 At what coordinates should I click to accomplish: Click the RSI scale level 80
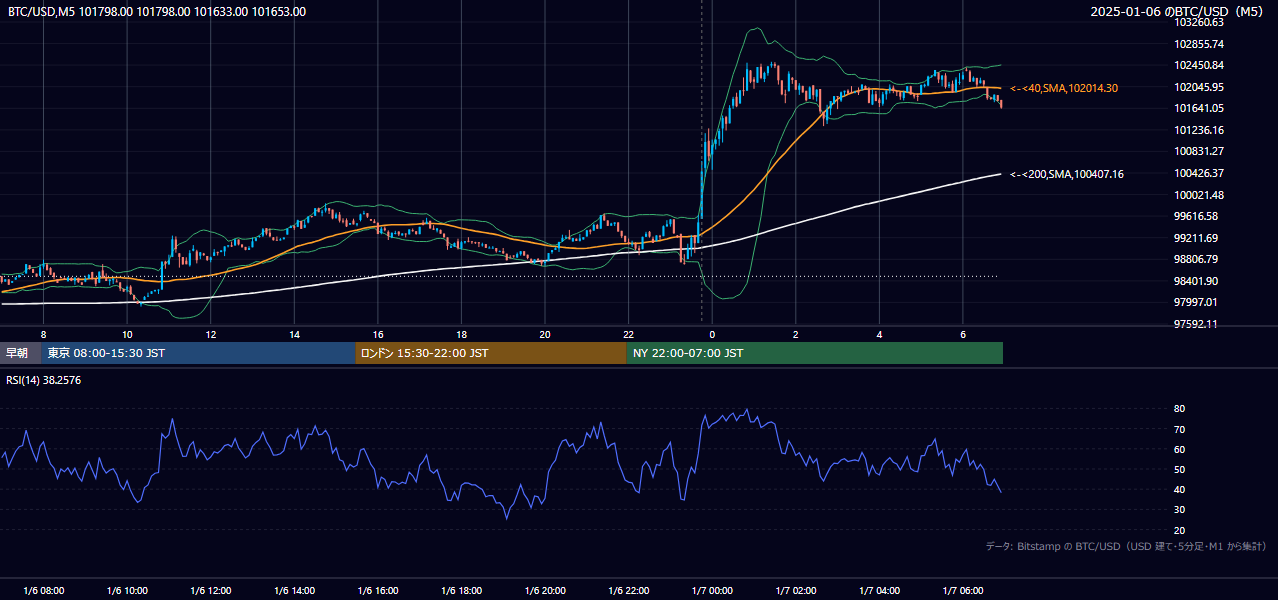[x=1180, y=409]
